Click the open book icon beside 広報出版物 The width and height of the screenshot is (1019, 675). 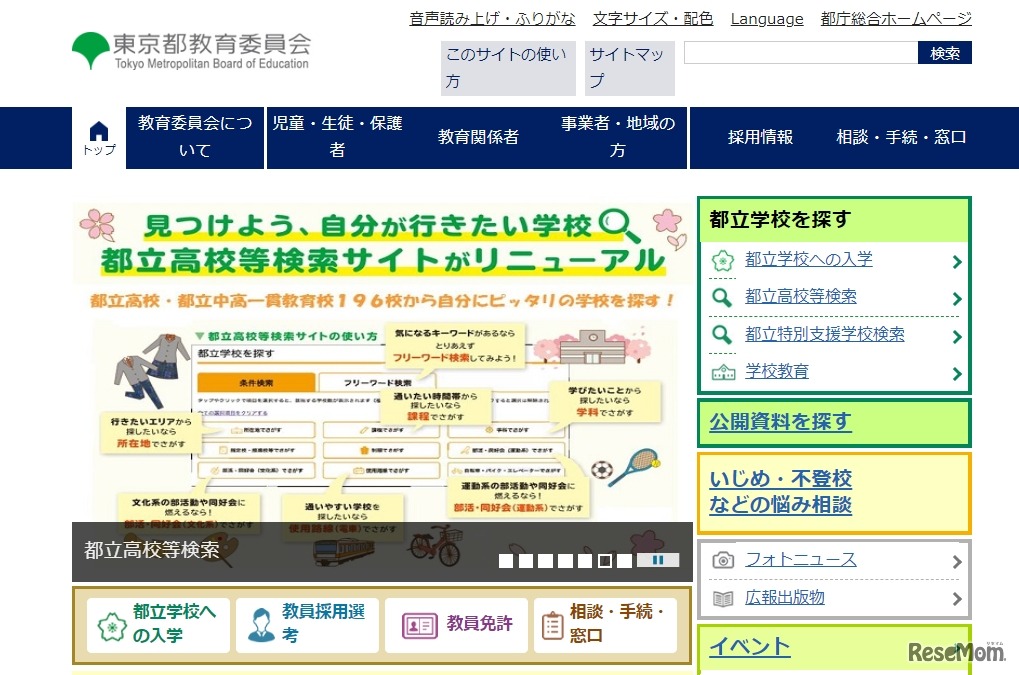(x=723, y=598)
